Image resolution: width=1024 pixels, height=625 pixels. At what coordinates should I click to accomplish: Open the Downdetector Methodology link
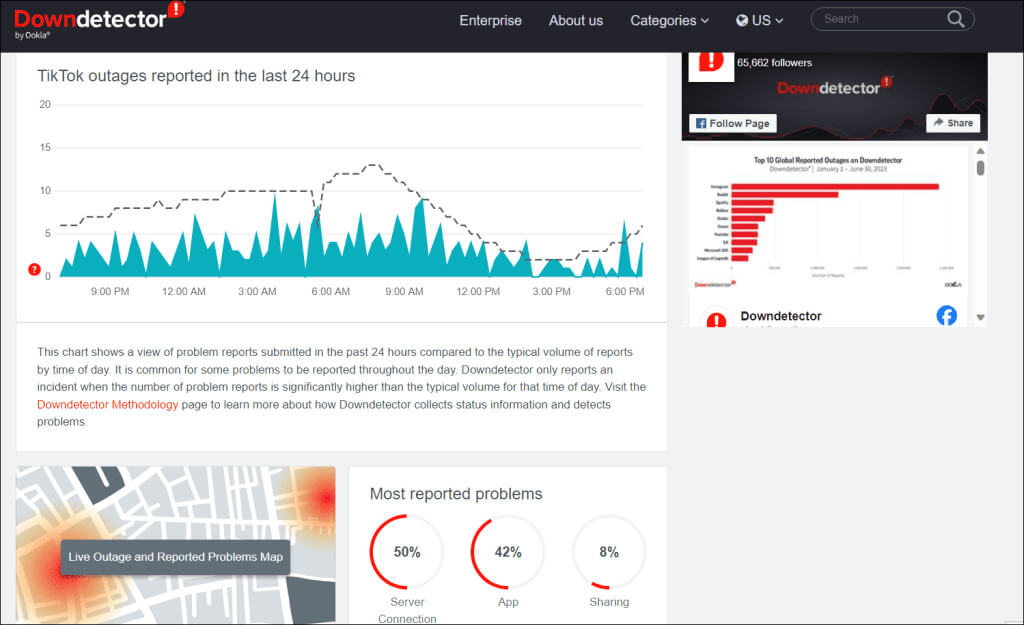[x=108, y=404]
